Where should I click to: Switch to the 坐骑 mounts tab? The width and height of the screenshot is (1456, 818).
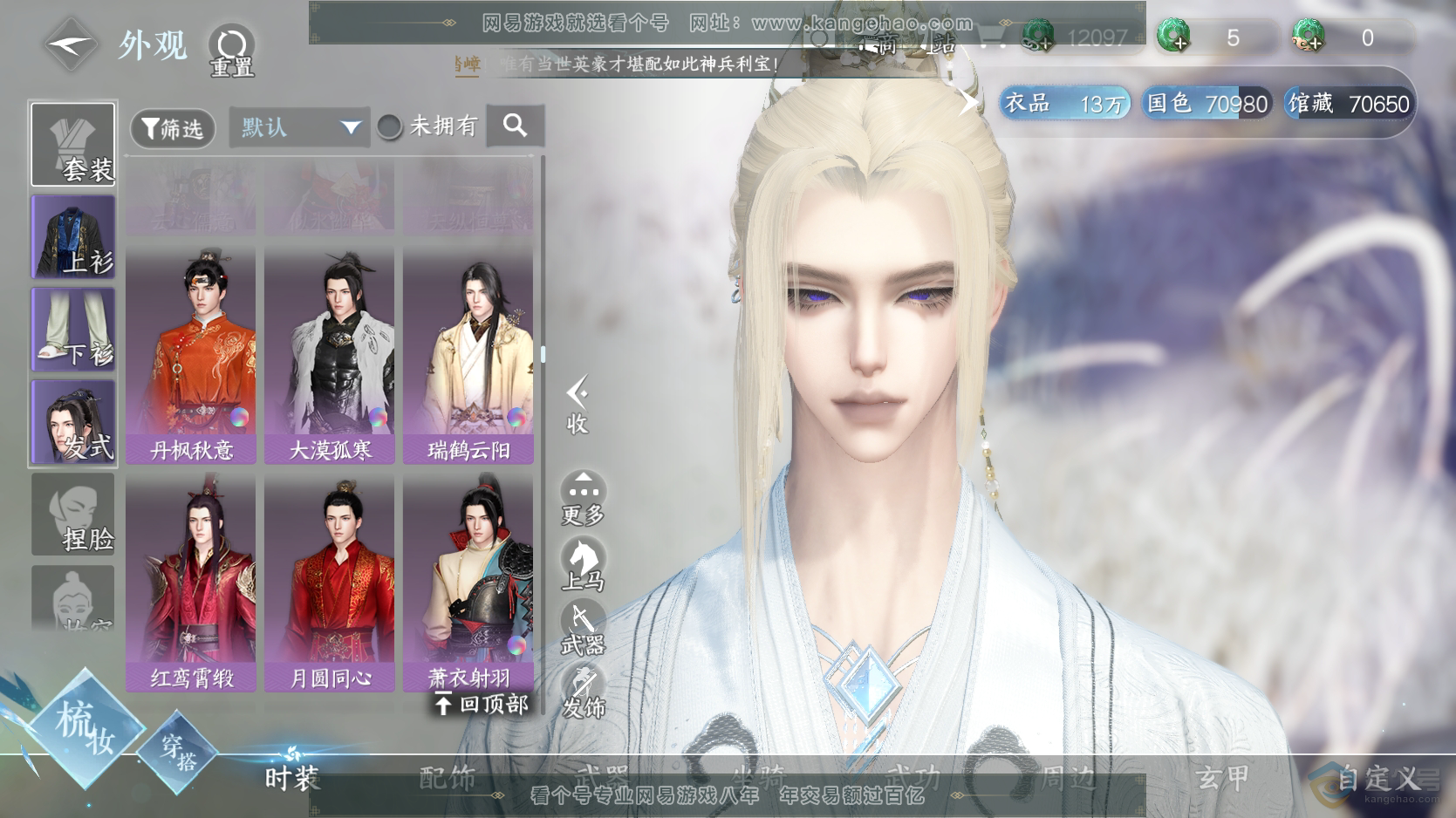coord(758,778)
